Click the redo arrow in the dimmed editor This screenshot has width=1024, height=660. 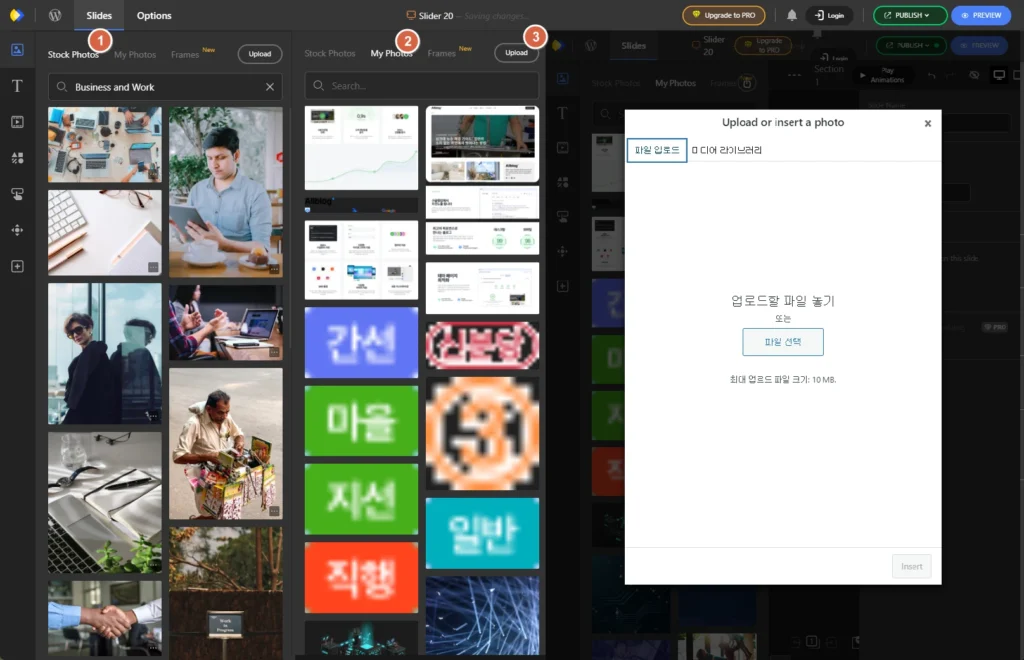(x=952, y=75)
